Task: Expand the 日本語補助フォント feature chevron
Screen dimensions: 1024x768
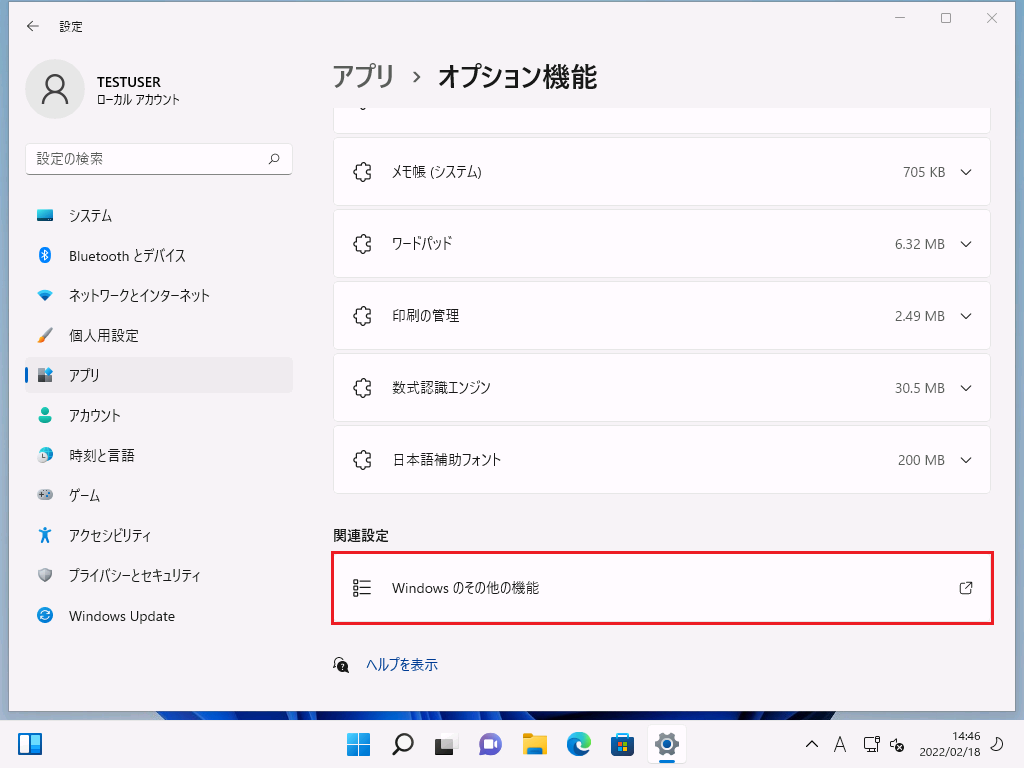Action: click(965, 460)
